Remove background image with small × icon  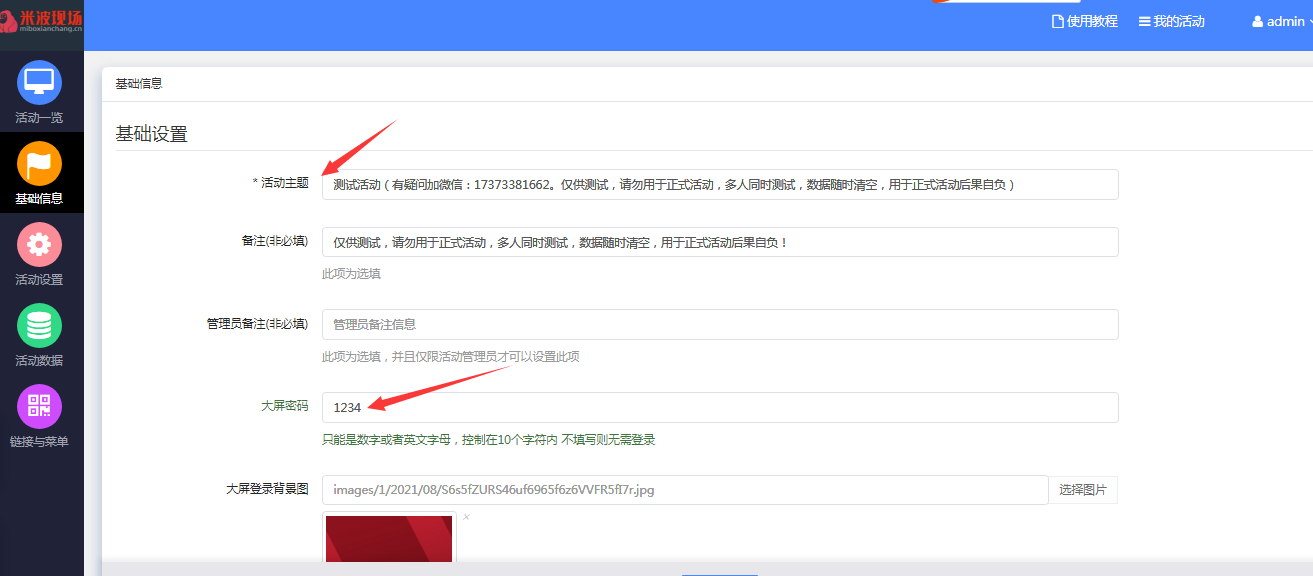[x=466, y=517]
